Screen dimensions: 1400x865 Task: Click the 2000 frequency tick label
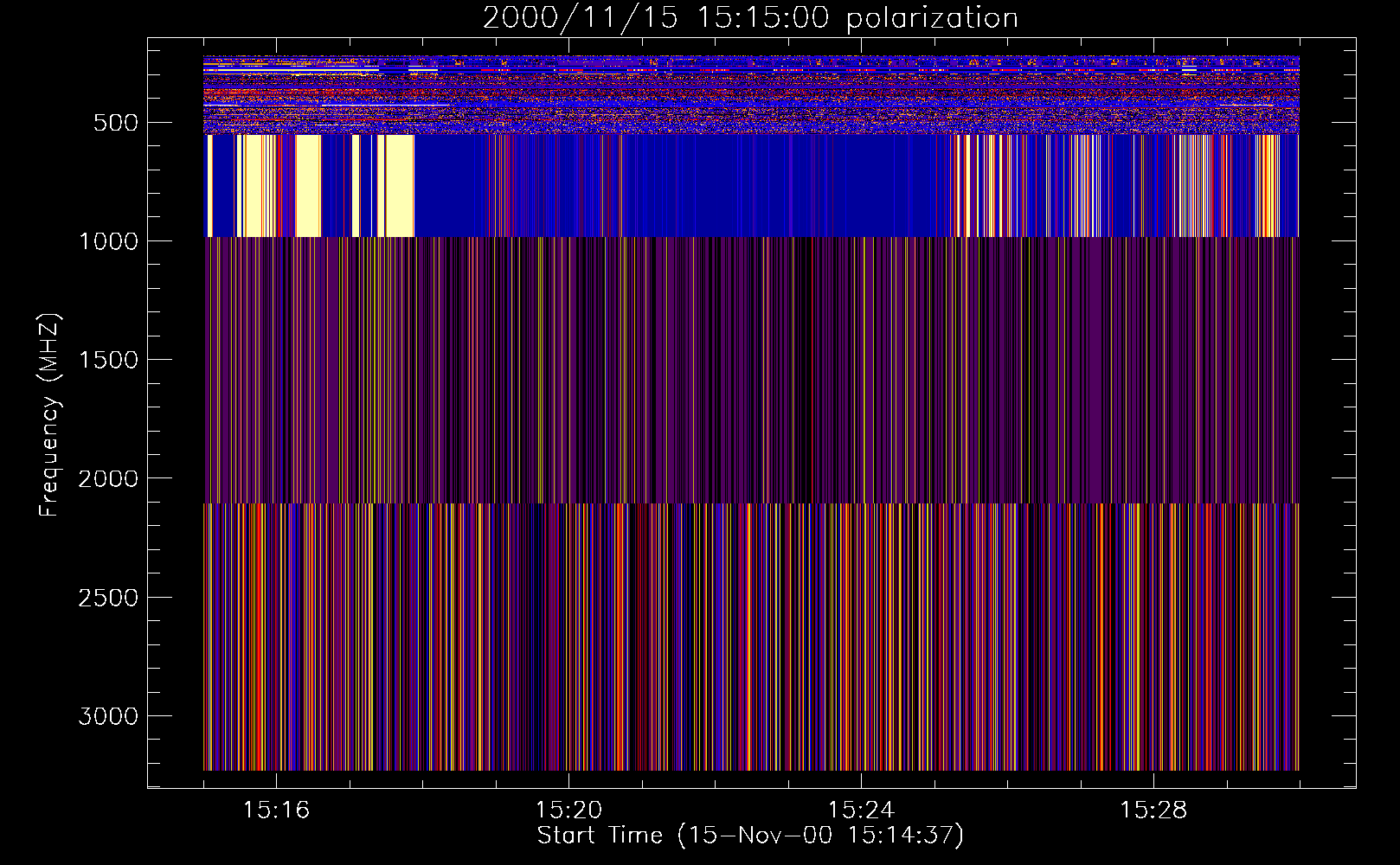pyautogui.click(x=108, y=478)
